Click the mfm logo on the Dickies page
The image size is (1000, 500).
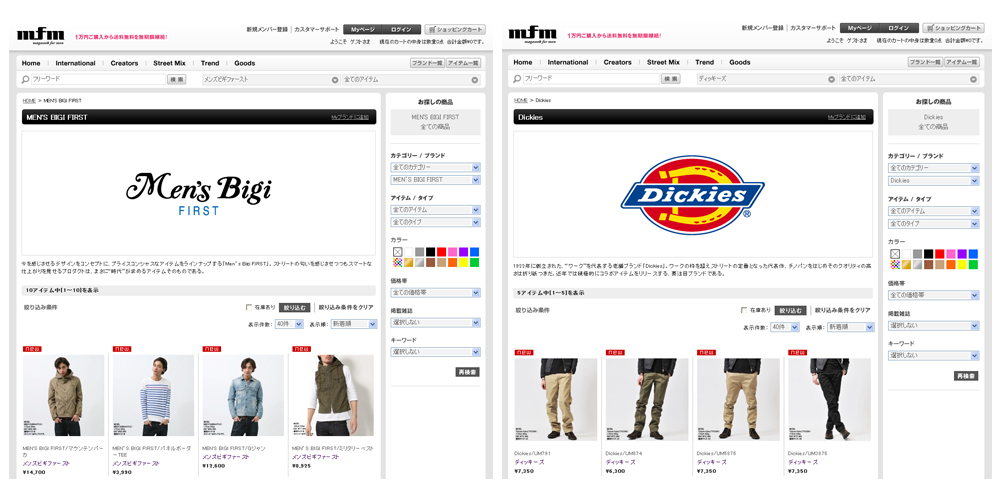click(x=533, y=35)
